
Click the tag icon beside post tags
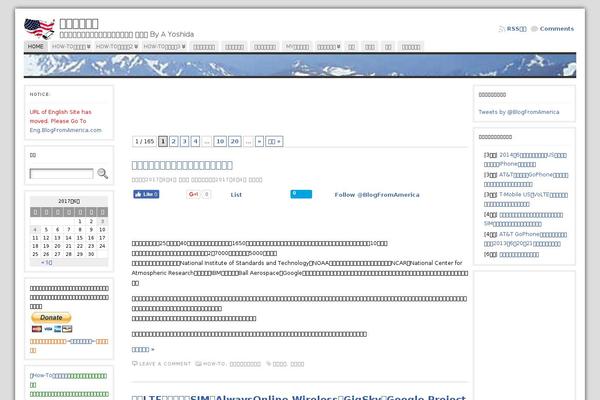[269, 364]
